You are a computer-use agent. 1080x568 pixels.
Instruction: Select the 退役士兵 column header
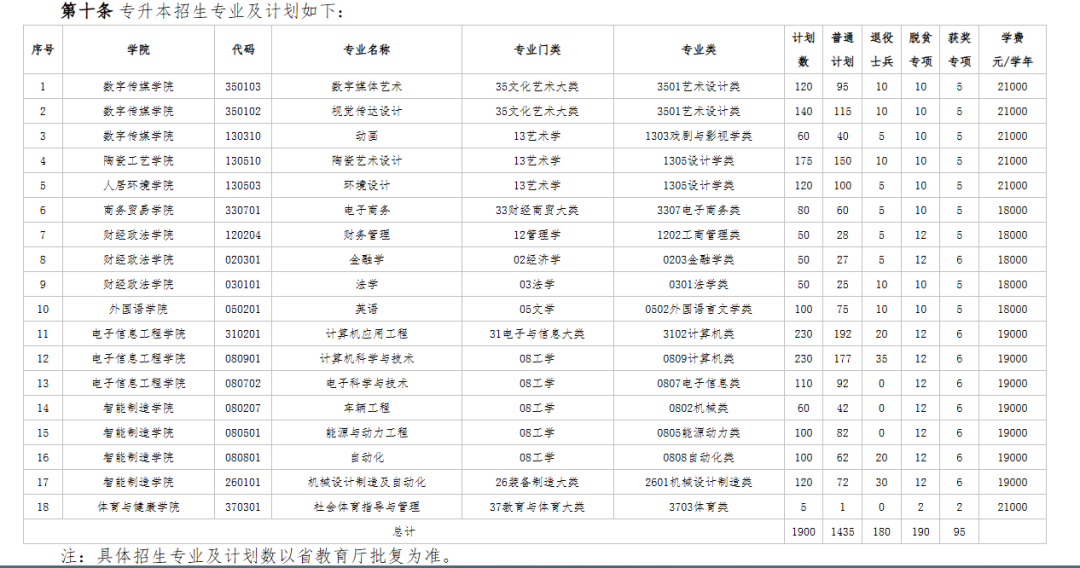pos(882,50)
